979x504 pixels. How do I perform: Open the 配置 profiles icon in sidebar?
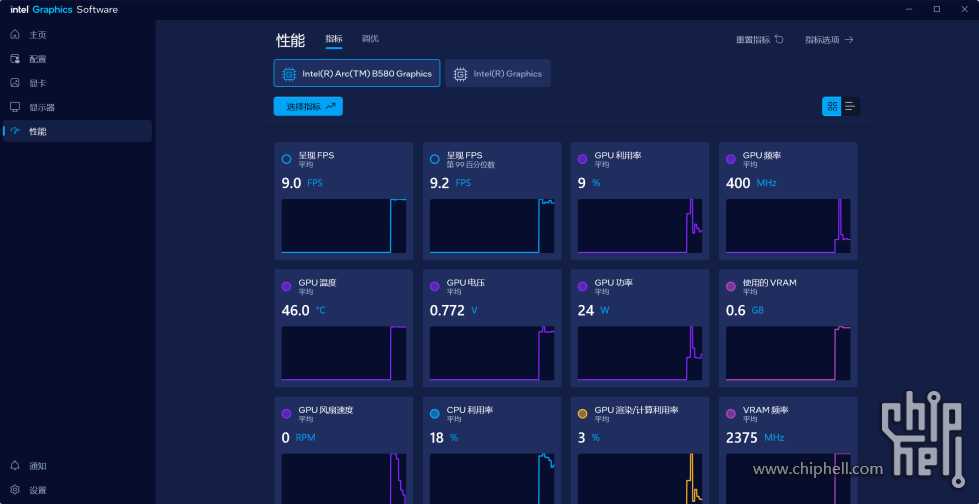click(x=15, y=59)
